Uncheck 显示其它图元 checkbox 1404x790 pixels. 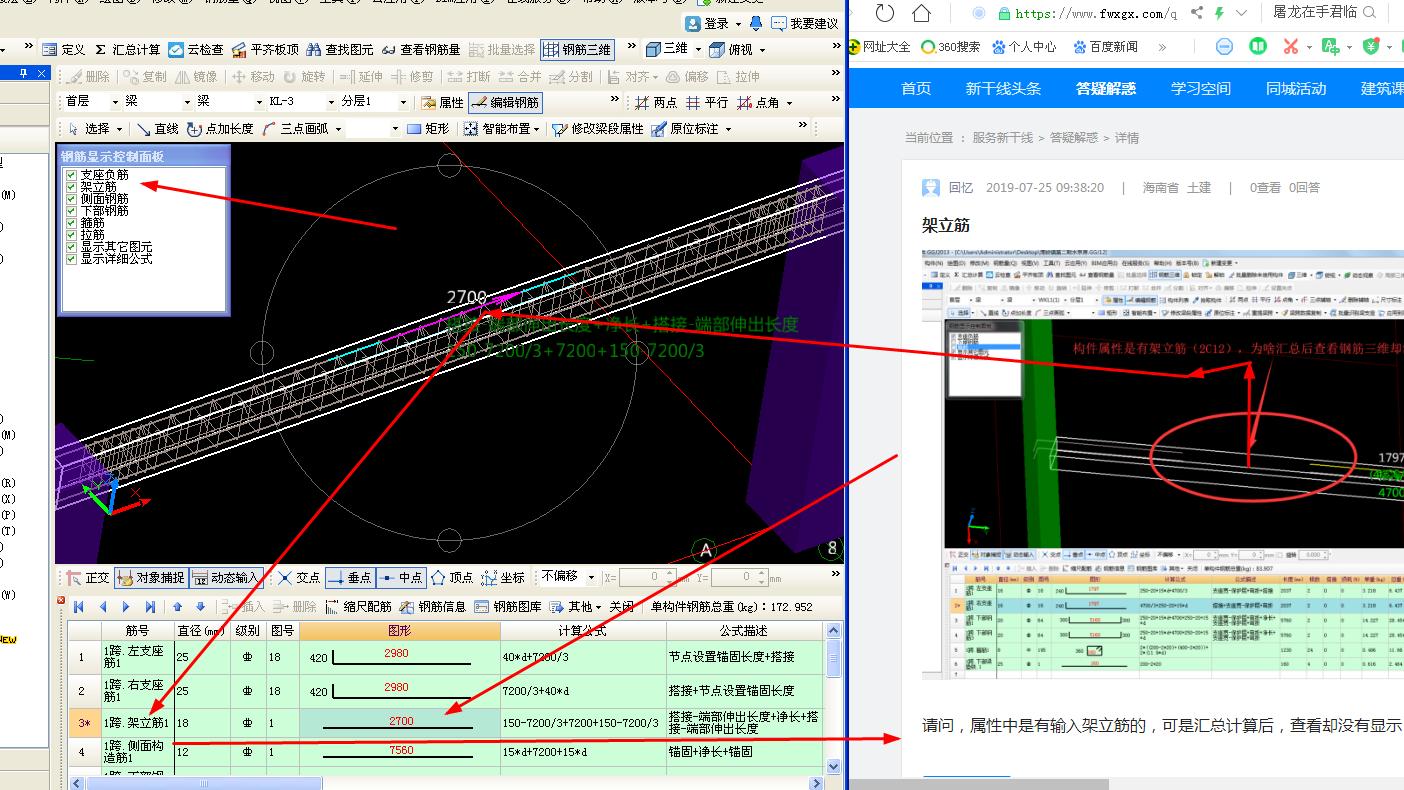[71, 247]
